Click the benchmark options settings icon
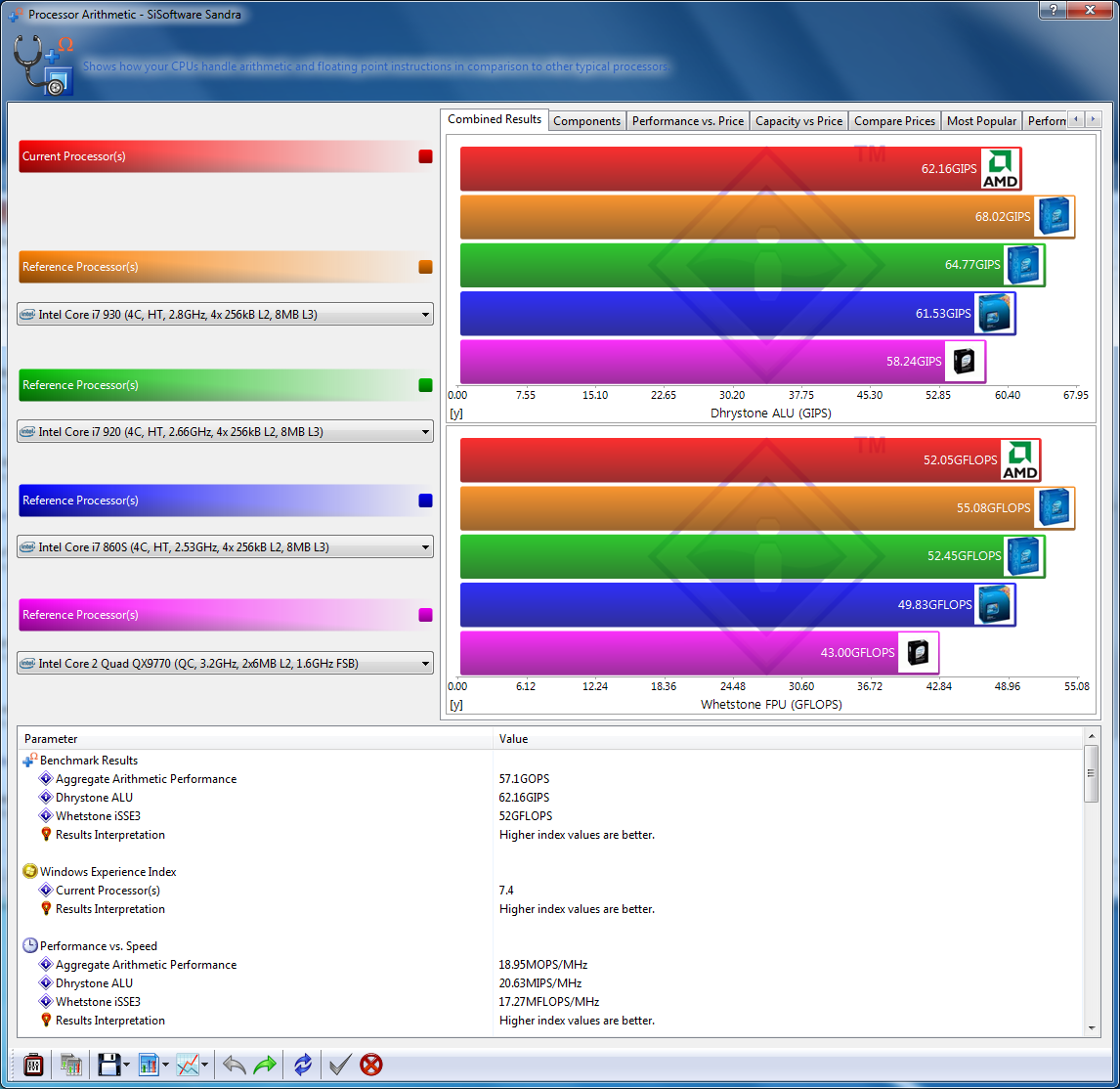 [33, 1065]
